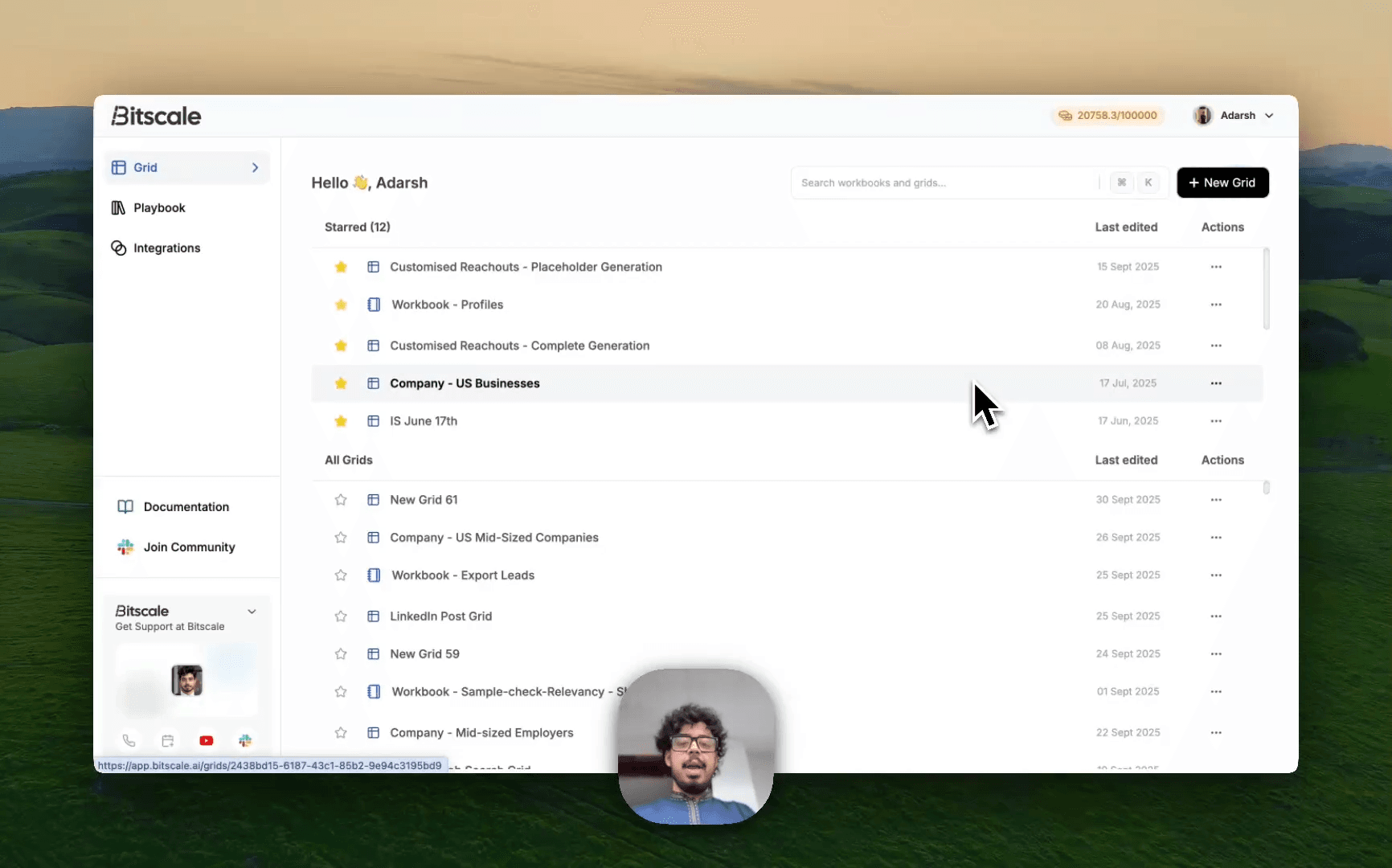1392x868 pixels.
Task: Click the All Grids heading
Action: [349, 461]
